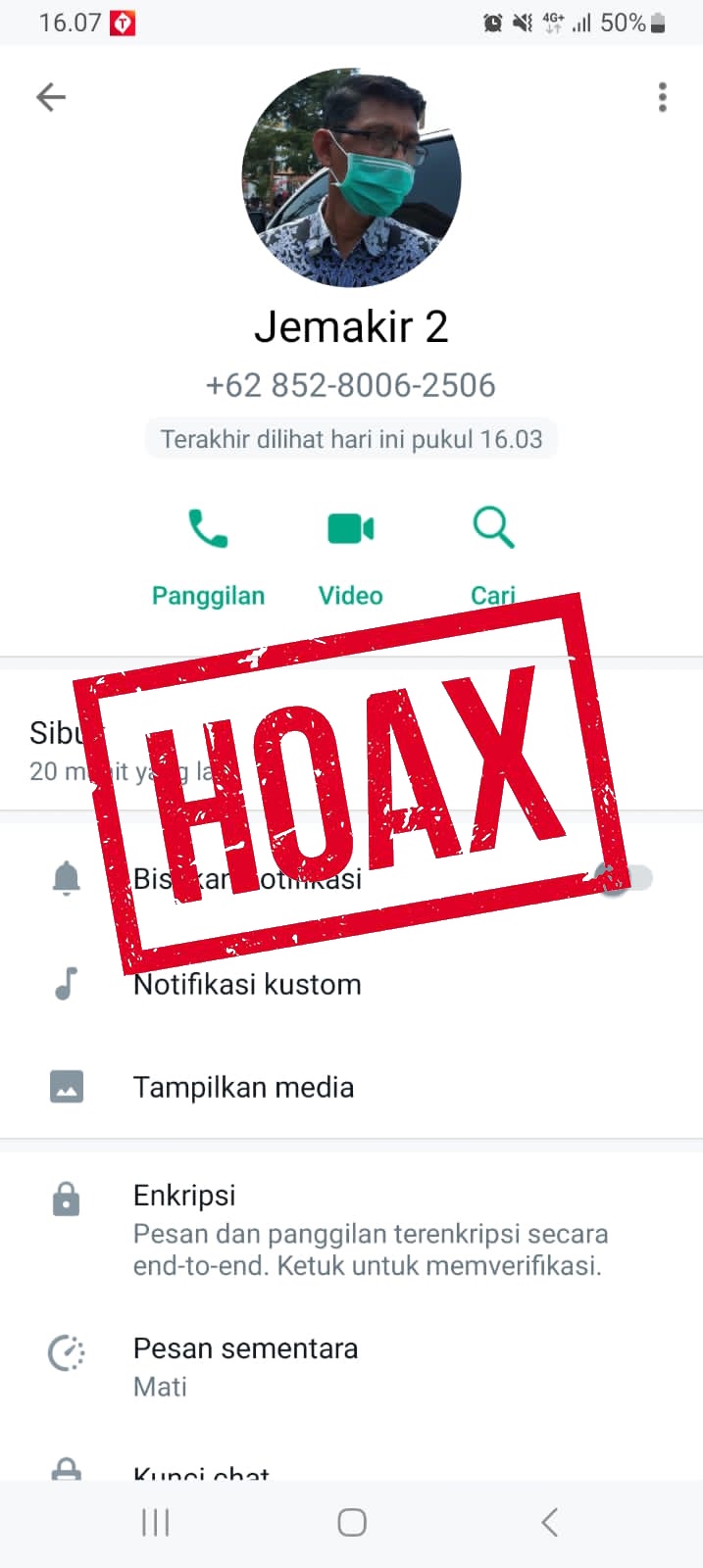Tap the Android recent apps button

coord(156,1522)
